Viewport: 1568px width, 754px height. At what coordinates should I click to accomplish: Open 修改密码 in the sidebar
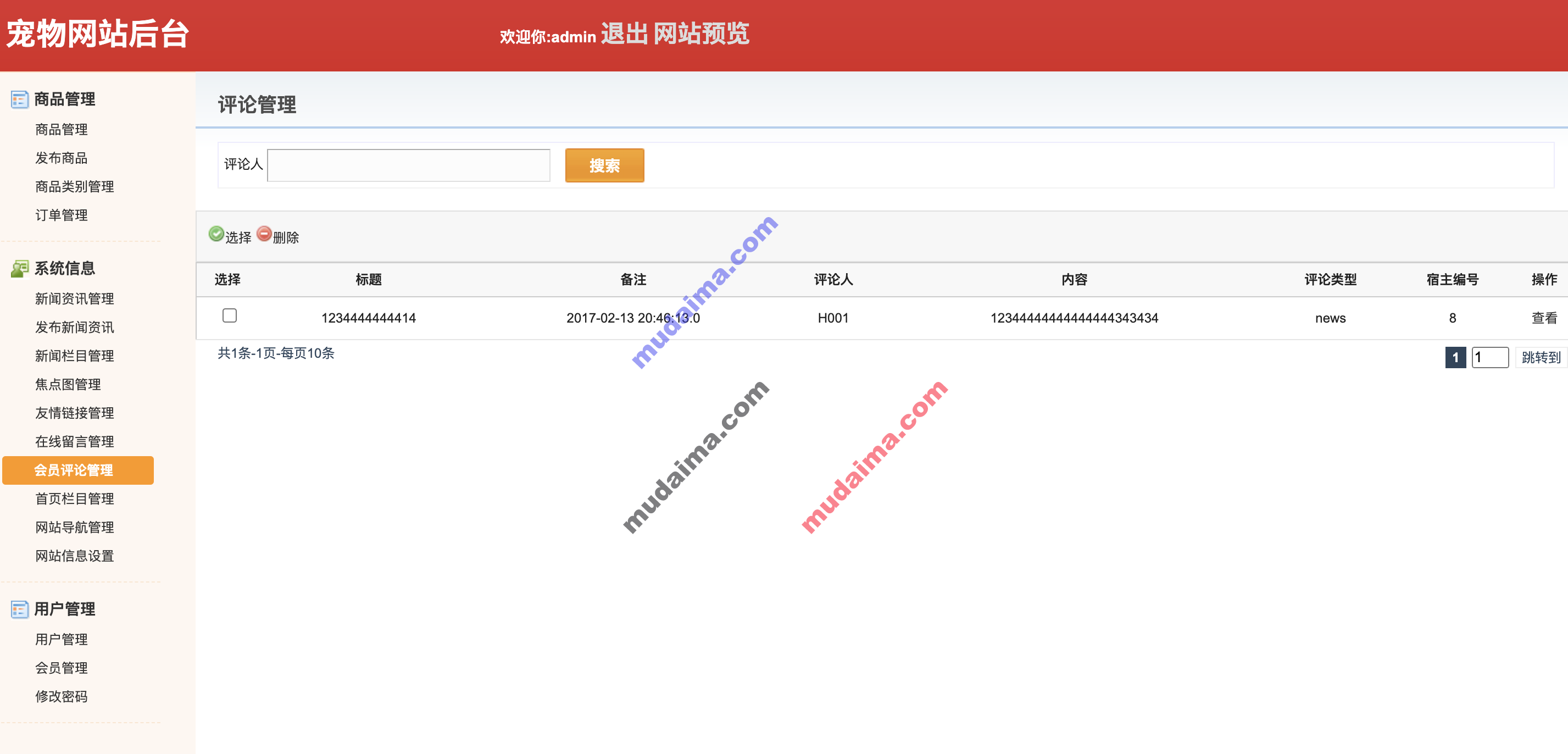click(x=62, y=697)
